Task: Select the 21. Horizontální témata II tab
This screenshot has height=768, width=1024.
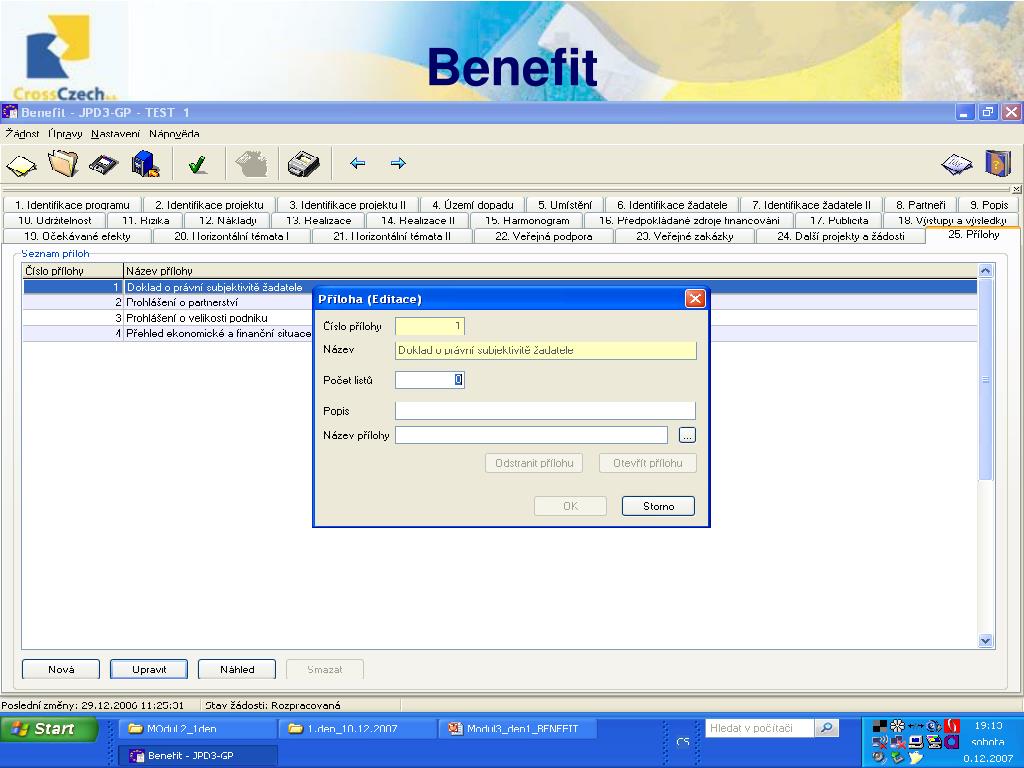Action: [x=392, y=236]
